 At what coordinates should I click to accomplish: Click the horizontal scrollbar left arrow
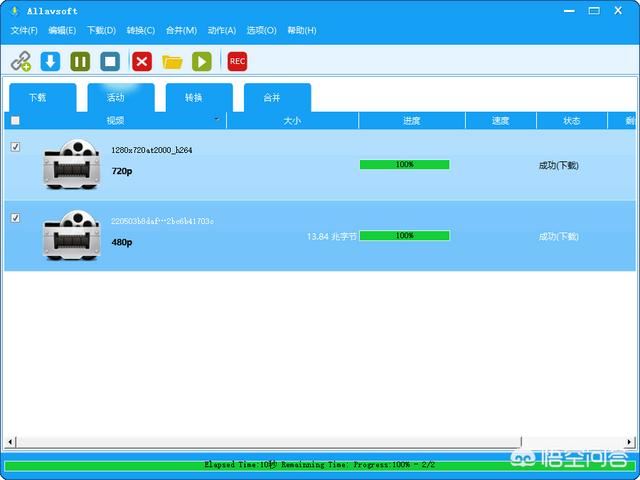pyautogui.click(x=10, y=442)
